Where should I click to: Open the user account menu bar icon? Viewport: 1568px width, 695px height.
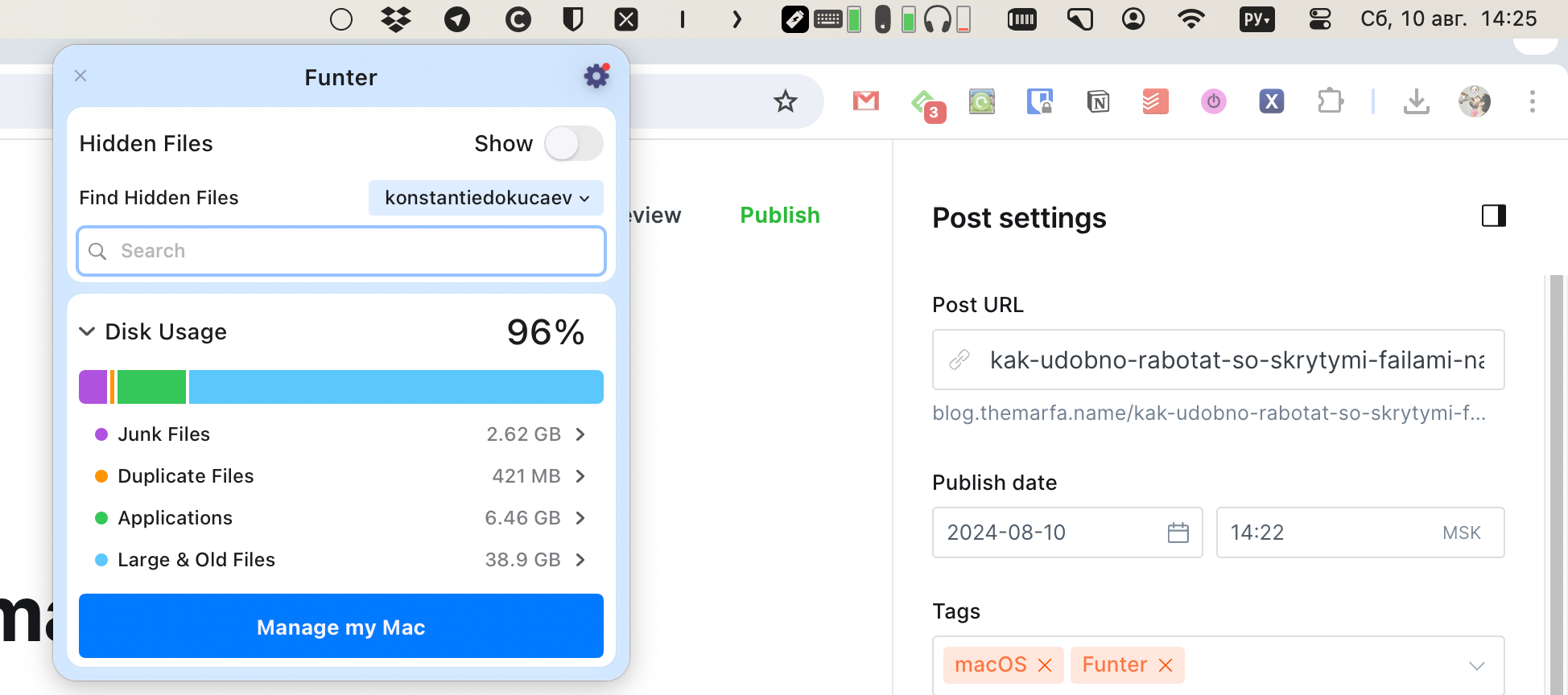(x=1133, y=19)
